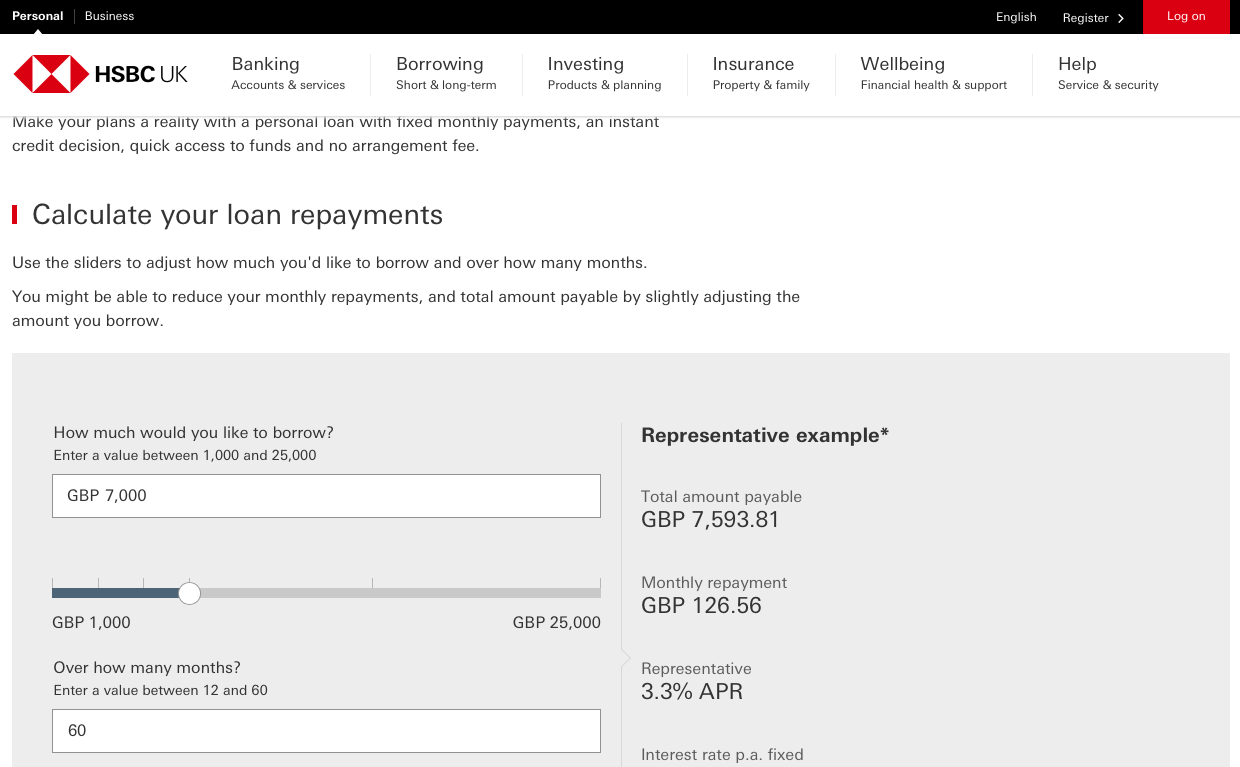Open the Borrowing menu

(x=446, y=73)
